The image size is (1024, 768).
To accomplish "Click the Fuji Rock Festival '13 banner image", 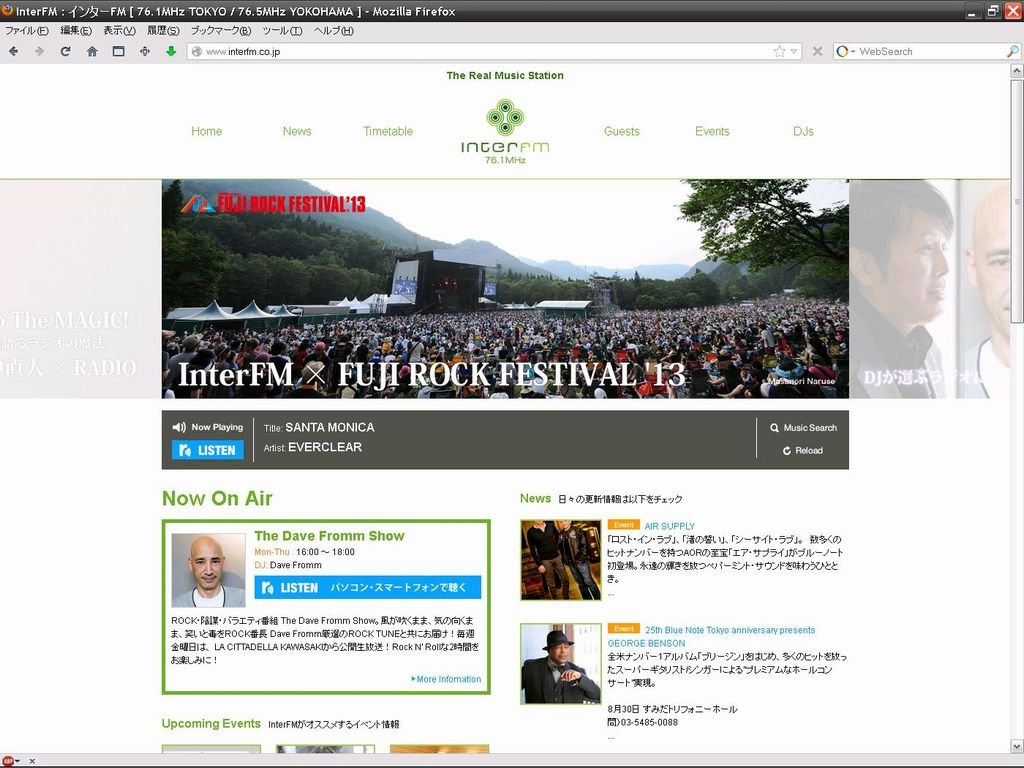I will pos(505,289).
